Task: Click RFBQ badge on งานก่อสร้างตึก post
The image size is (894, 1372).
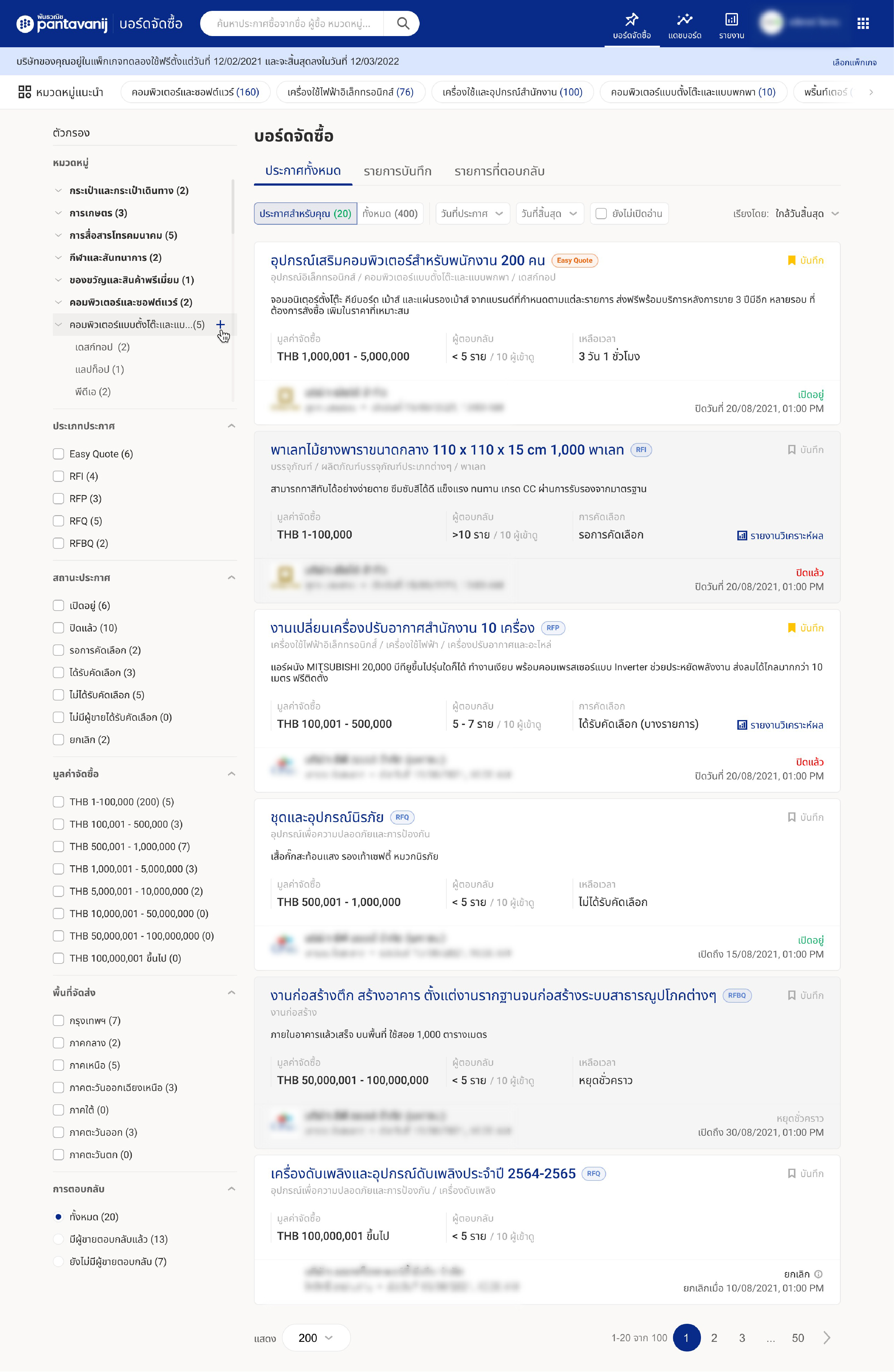Action: pyautogui.click(x=737, y=995)
